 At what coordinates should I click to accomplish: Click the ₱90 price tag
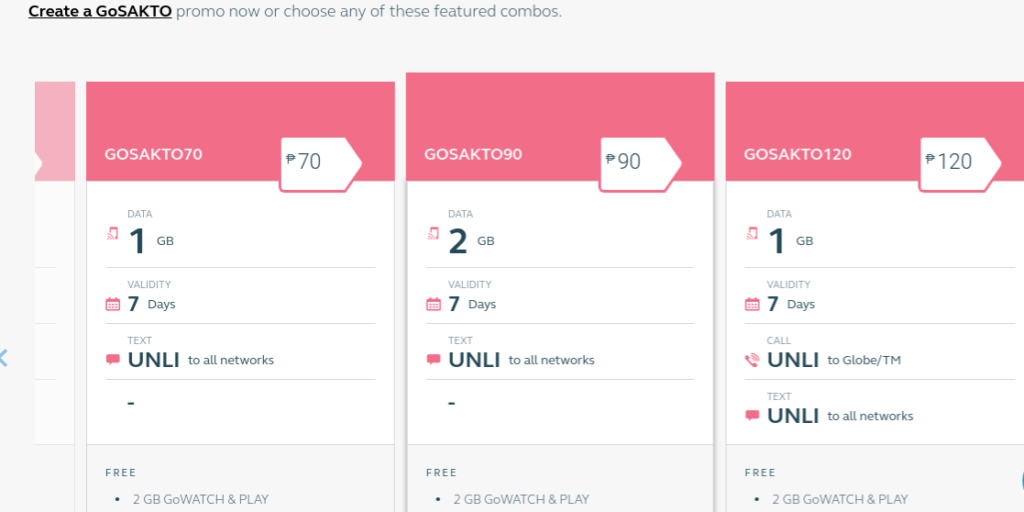640,165
